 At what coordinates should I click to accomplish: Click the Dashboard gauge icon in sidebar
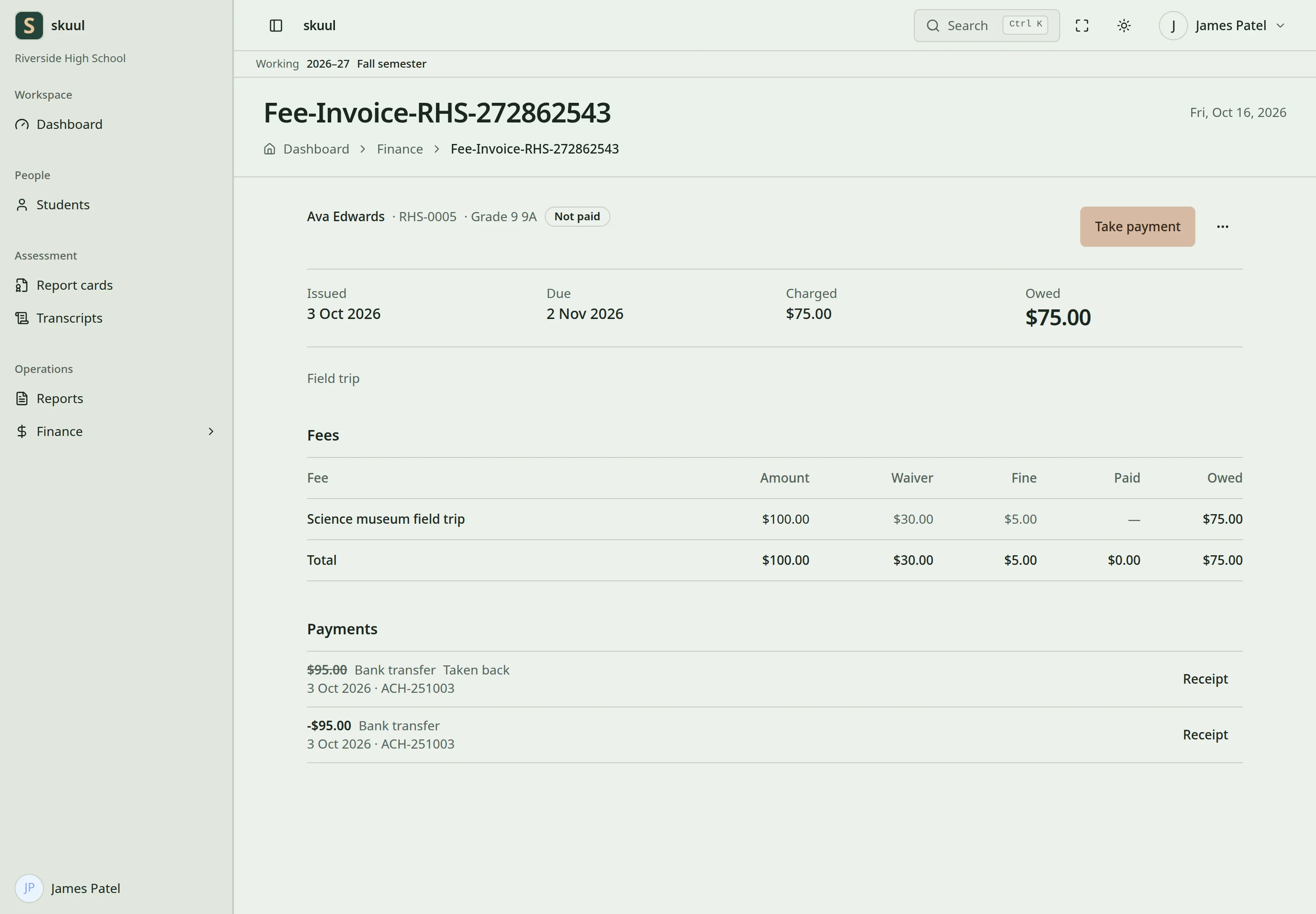tap(22, 124)
